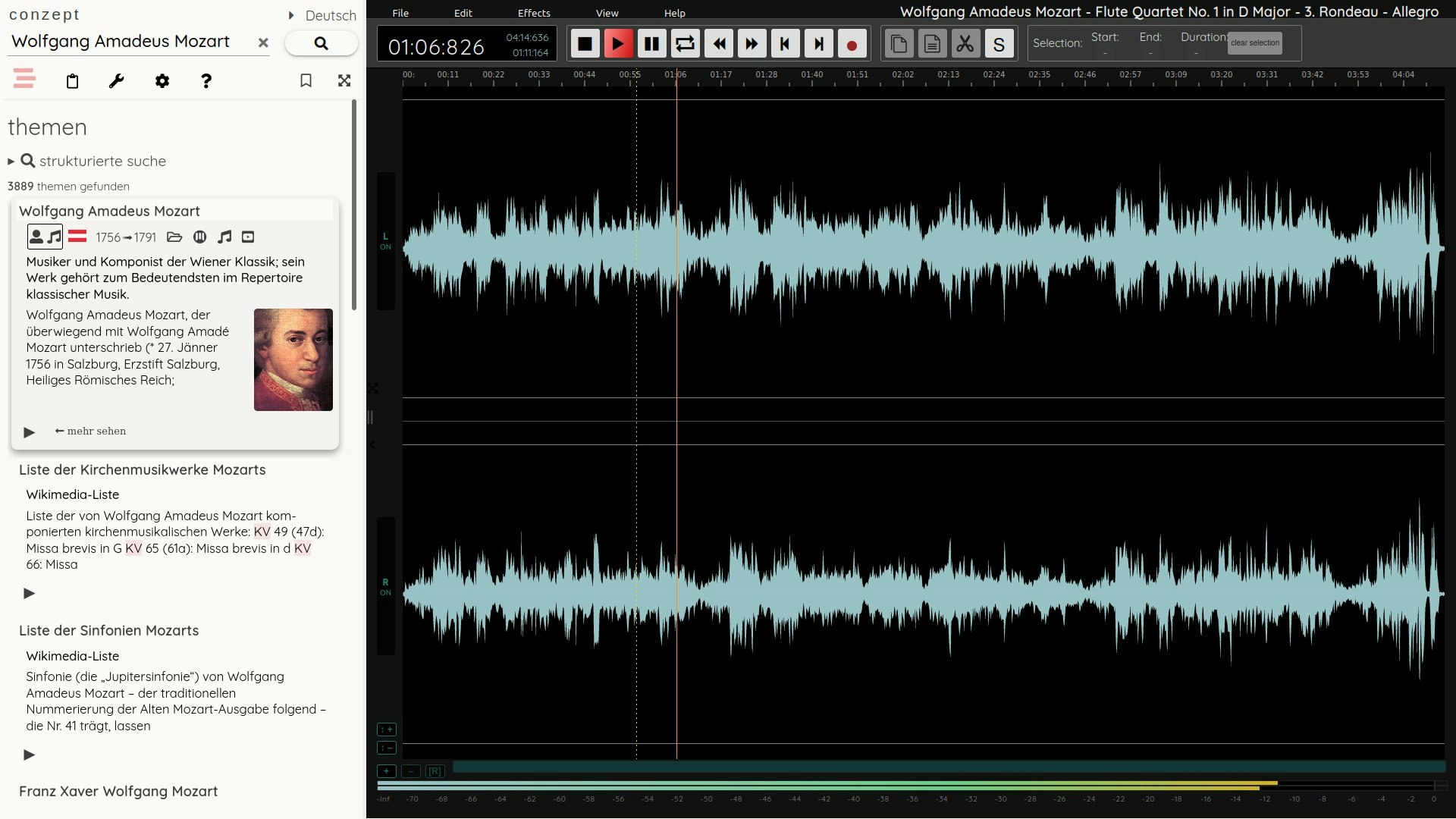Open the View menu
This screenshot has height=819, width=1456.
(607, 13)
